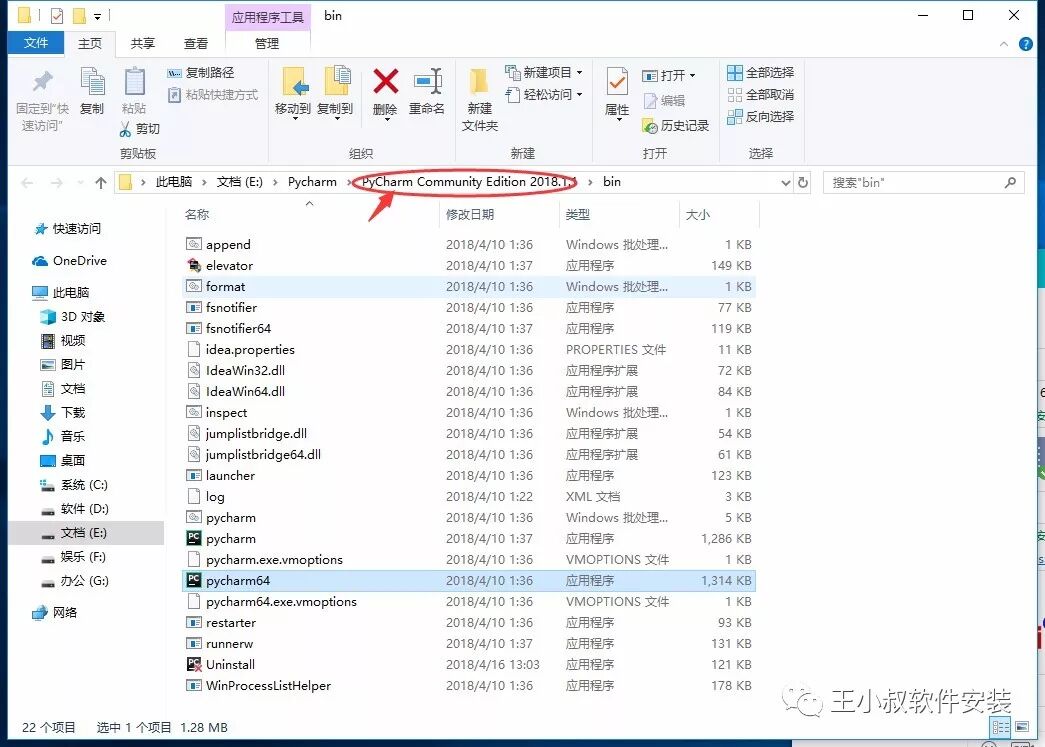Click Pycharm breadcrumb in the address bar
Image resolution: width=1045 pixels, height=747 pixels.
point(312,182)
